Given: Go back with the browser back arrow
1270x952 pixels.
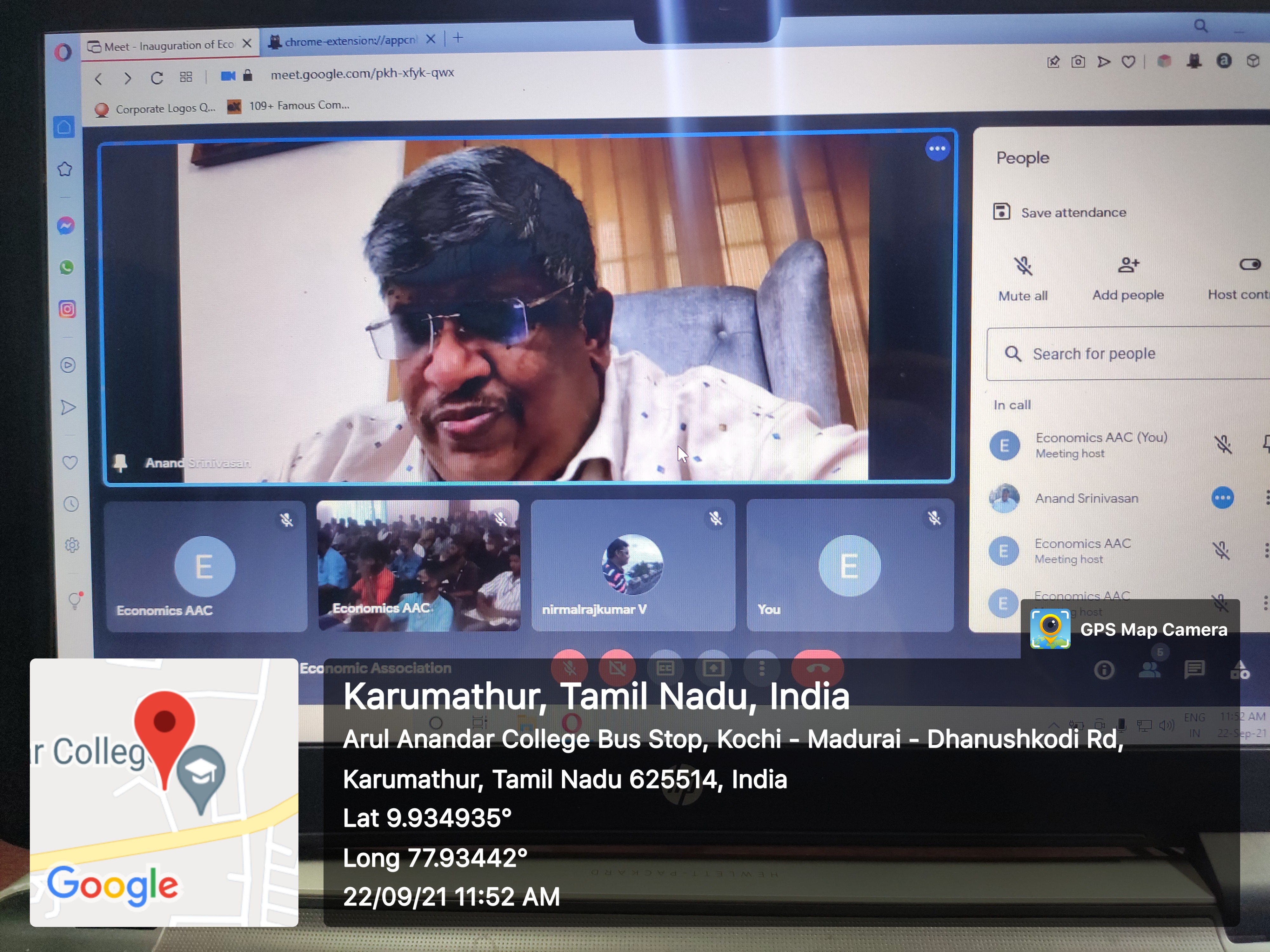Looking at the screenshot, I should pyautogui.click(x=99, y=79).
